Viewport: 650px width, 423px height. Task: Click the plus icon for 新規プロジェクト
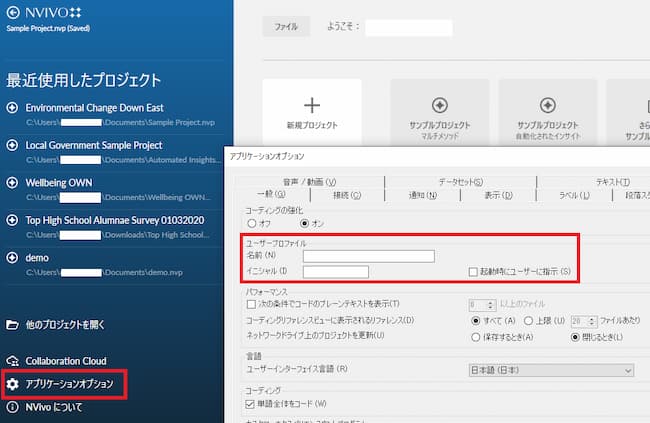coord(312,105)
